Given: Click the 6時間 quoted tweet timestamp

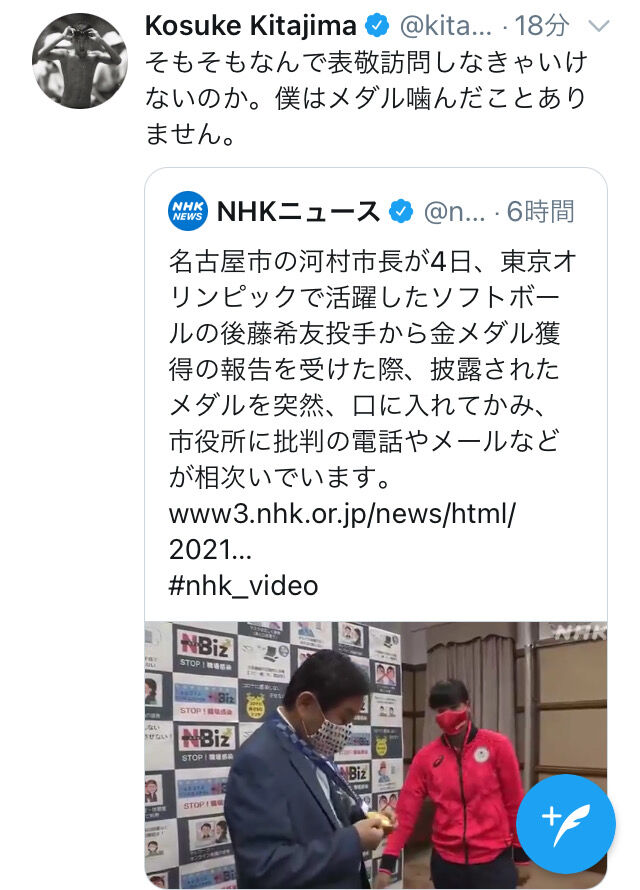Looking at the screenshot, I should coord(541,212).
